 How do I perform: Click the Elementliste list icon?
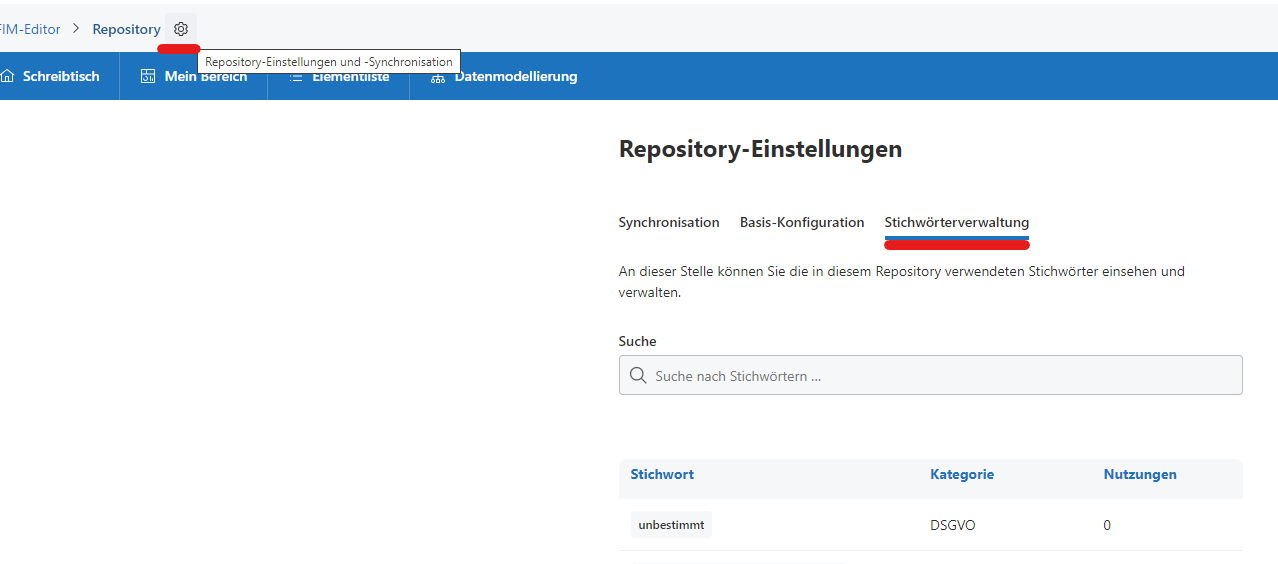(x=296, y=77)
